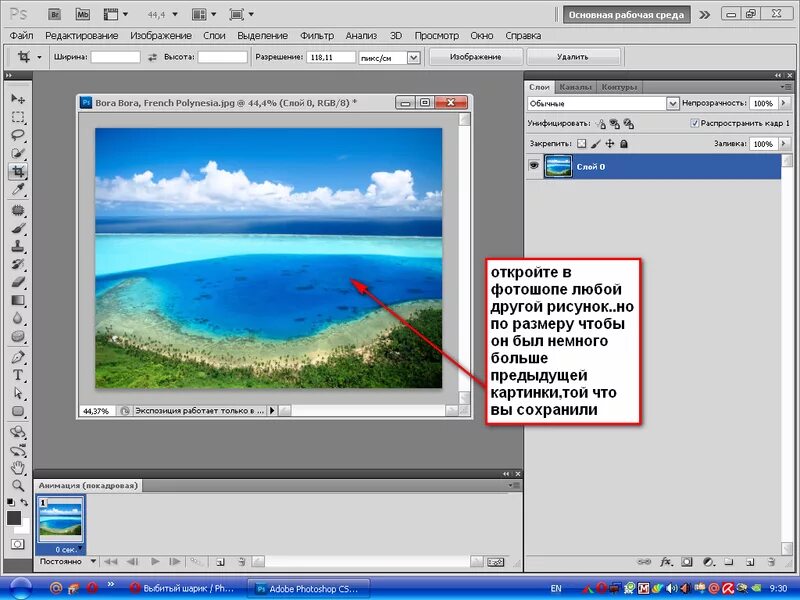Open the Редактирование menu
This screenshot has height=600, width=800.
point(82,36)
